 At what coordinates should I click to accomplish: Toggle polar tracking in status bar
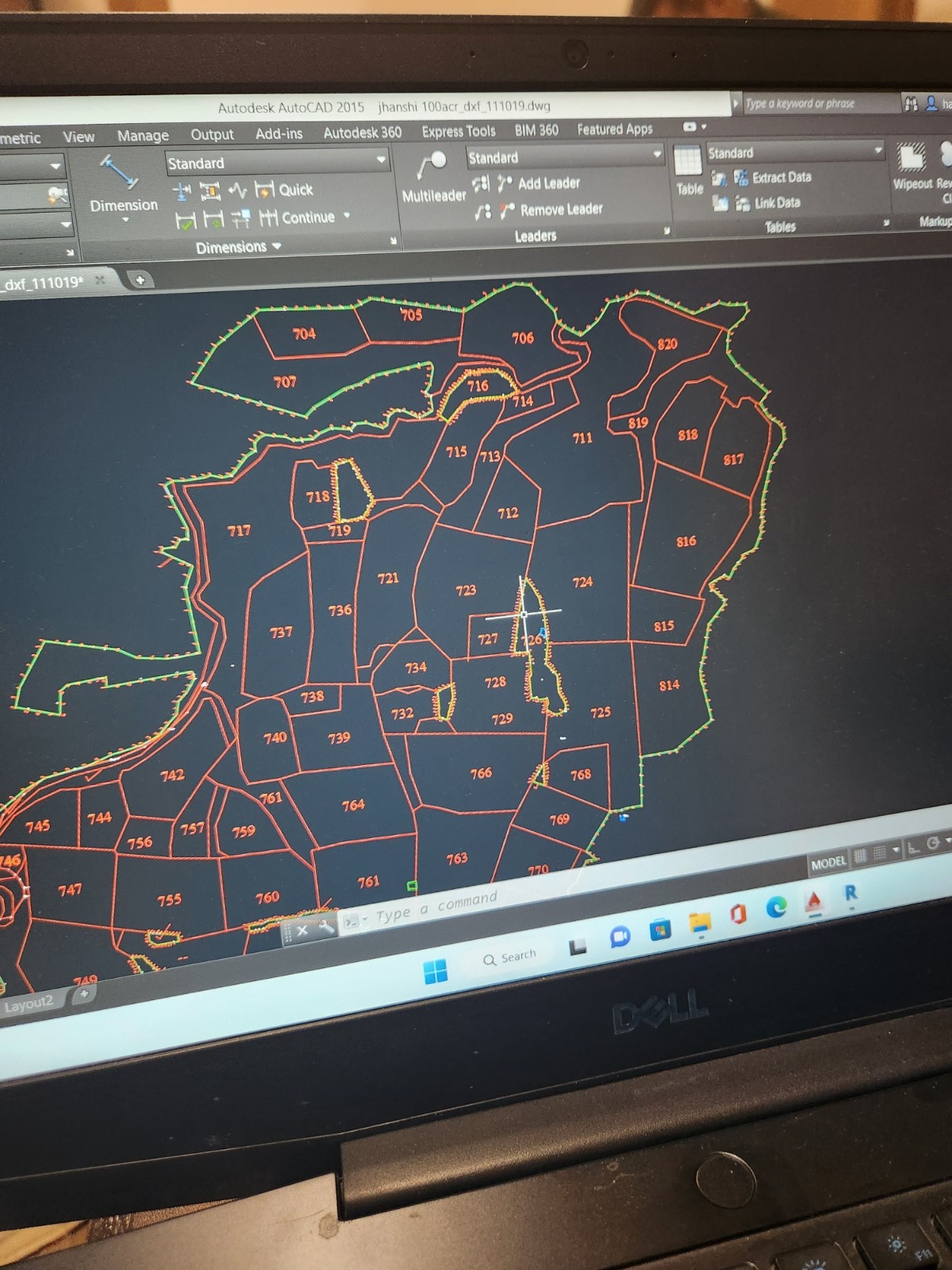point(933,843)
